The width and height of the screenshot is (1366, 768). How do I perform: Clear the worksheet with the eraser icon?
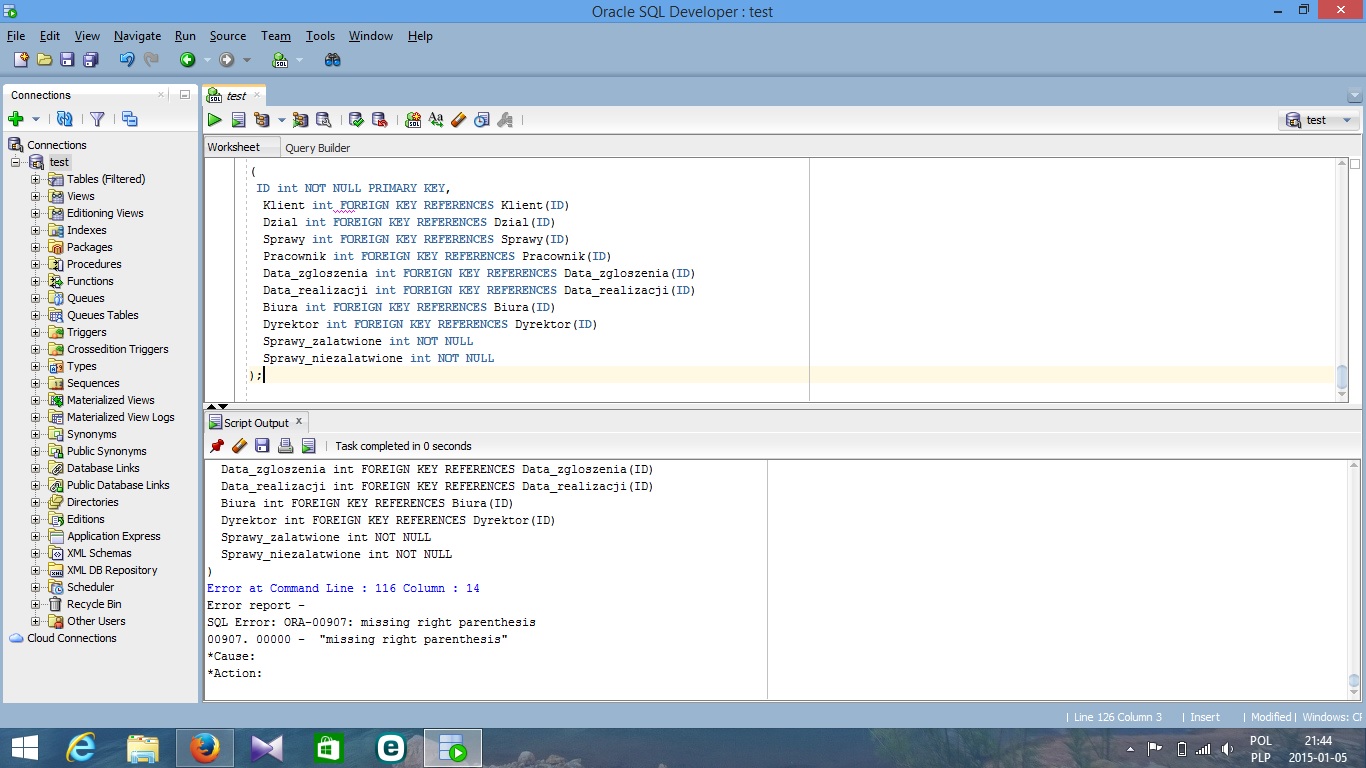pos(459,120)
